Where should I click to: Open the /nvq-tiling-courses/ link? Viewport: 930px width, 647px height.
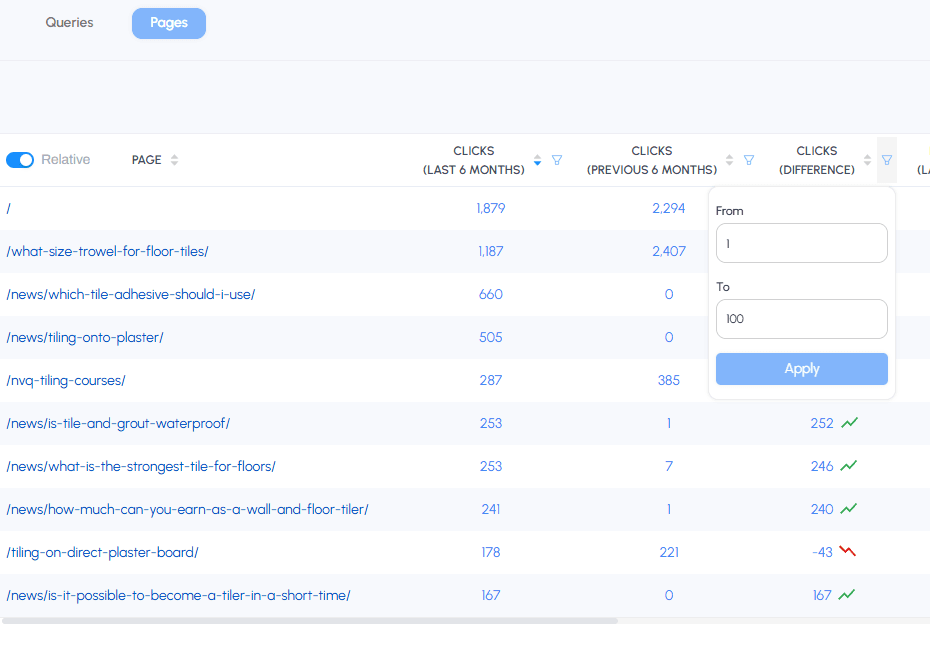(66, 380)
